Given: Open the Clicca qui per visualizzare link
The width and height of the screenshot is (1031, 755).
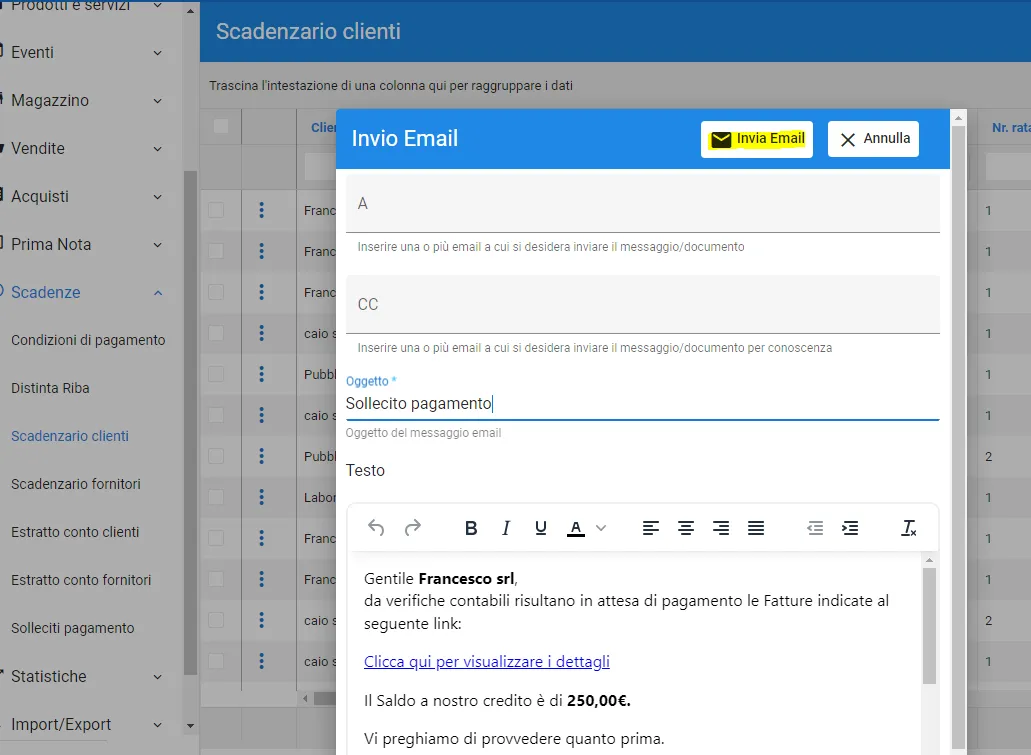Looking at the screenshot, I should pos(486,661).
